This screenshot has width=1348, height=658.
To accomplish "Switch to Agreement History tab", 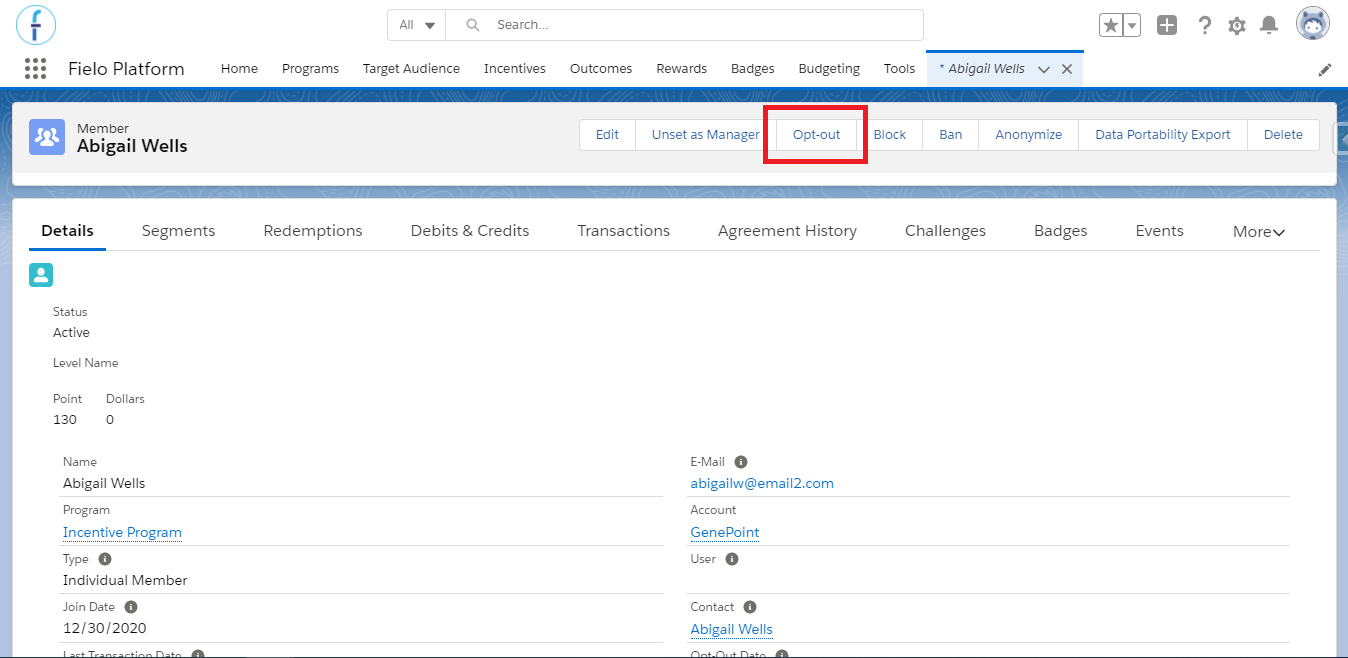I will click(x=787, y=231).
